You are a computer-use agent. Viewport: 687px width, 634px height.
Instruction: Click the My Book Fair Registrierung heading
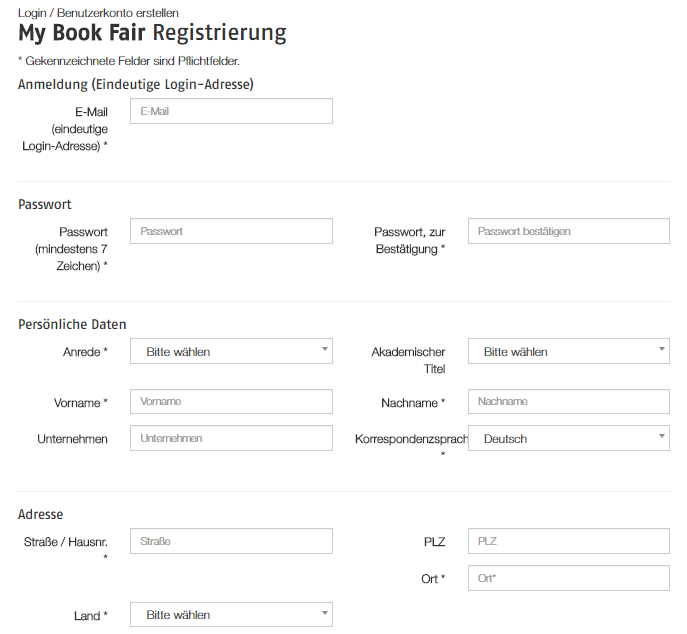click(152, 33)
